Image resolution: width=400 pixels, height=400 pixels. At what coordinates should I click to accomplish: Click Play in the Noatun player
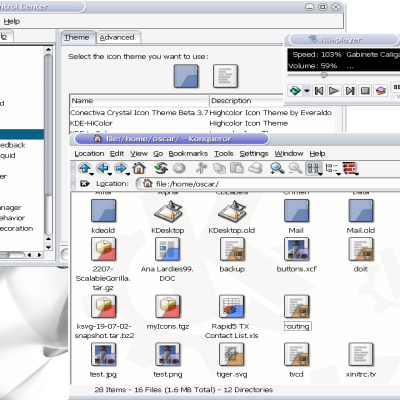(334, 91)
